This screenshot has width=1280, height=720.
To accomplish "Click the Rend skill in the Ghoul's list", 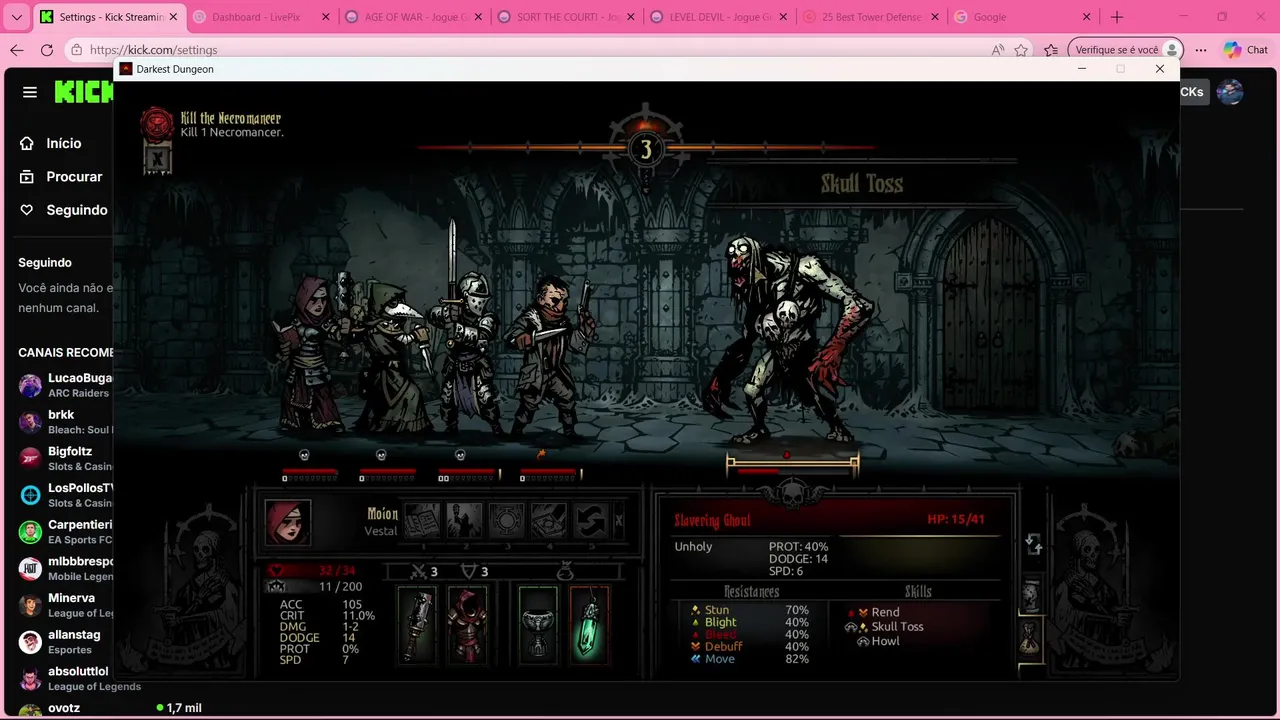I will tap(885, 612).
